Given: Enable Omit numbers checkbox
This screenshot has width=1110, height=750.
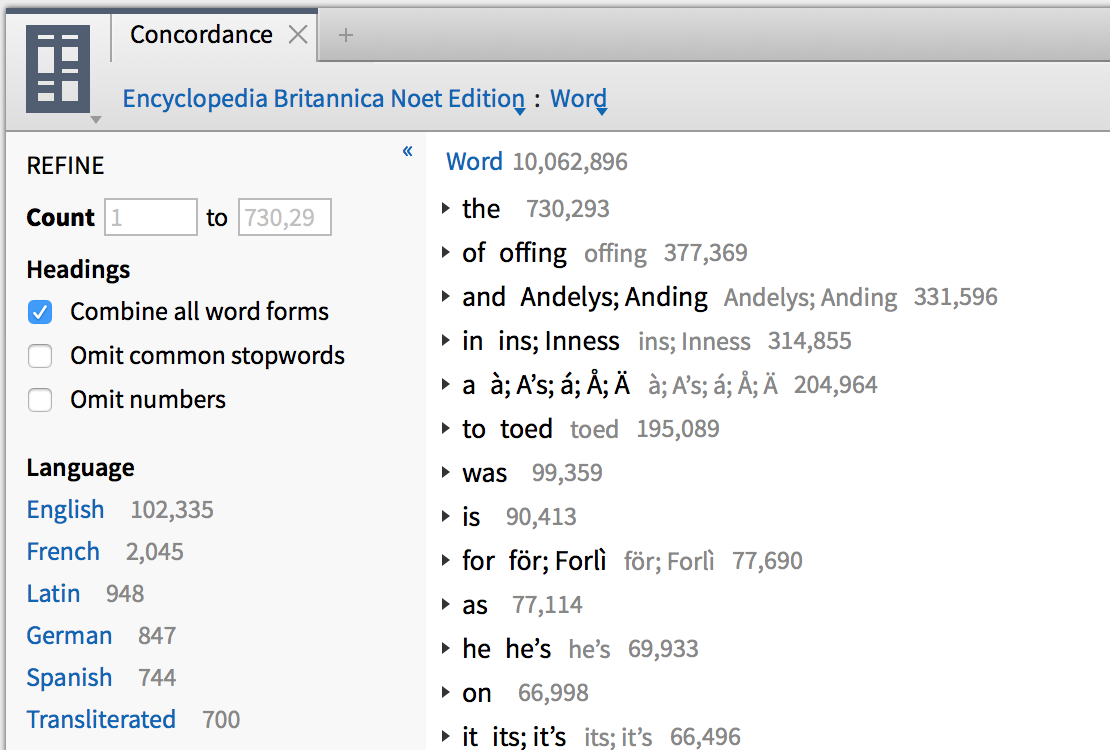Looking at the screenshot, I should (x=40, y=399).
